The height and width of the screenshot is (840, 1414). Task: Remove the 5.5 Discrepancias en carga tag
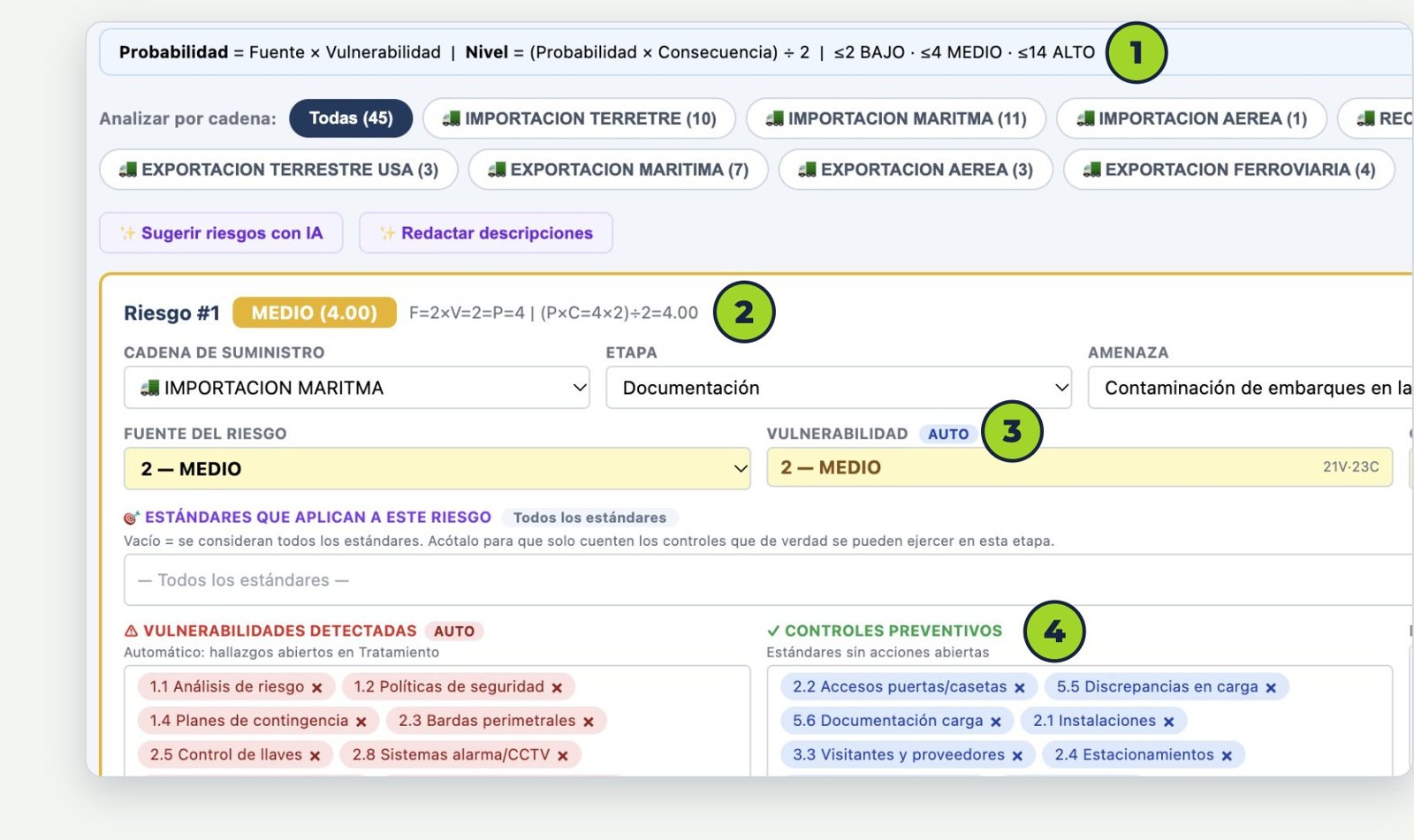coord(1271,687)
